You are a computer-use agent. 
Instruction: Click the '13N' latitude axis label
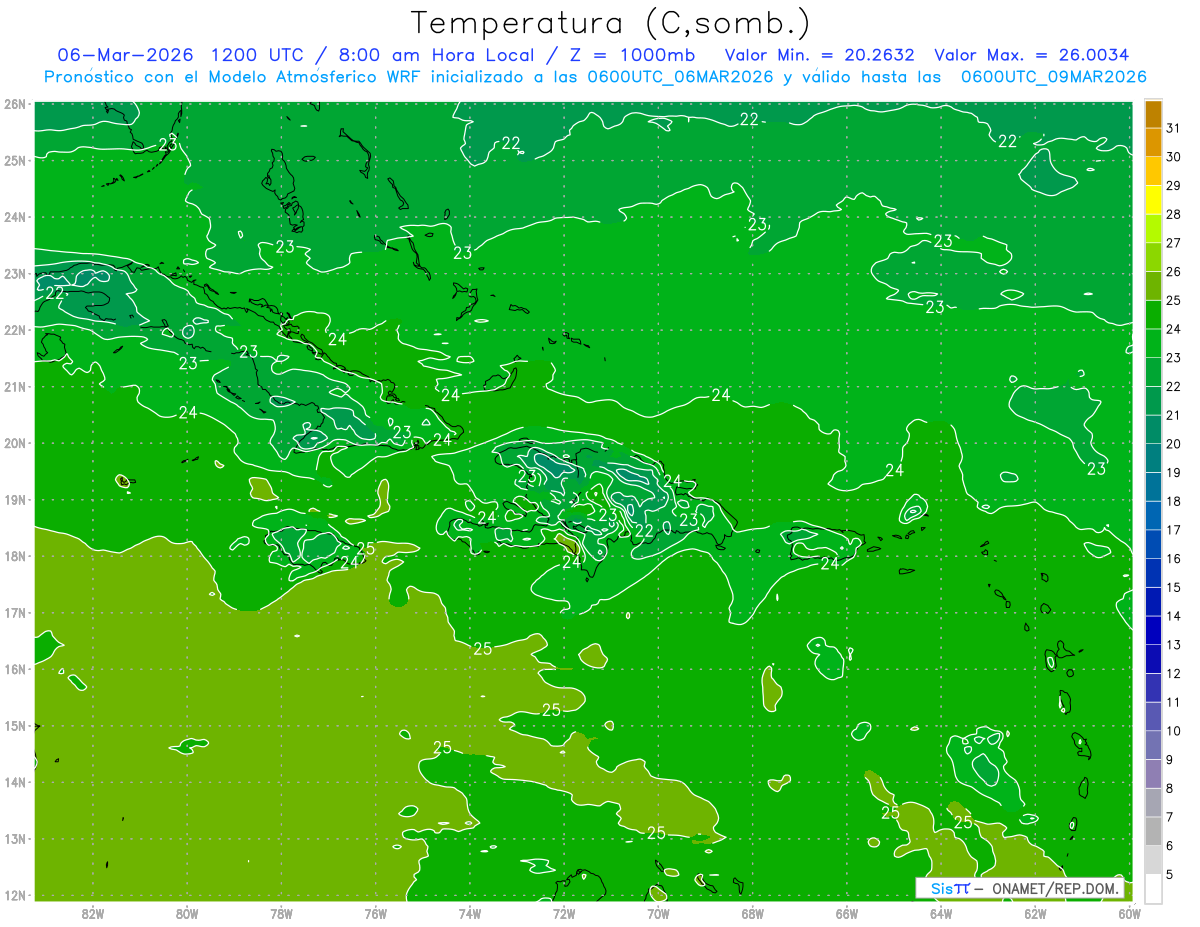click(x=15, y=838)
